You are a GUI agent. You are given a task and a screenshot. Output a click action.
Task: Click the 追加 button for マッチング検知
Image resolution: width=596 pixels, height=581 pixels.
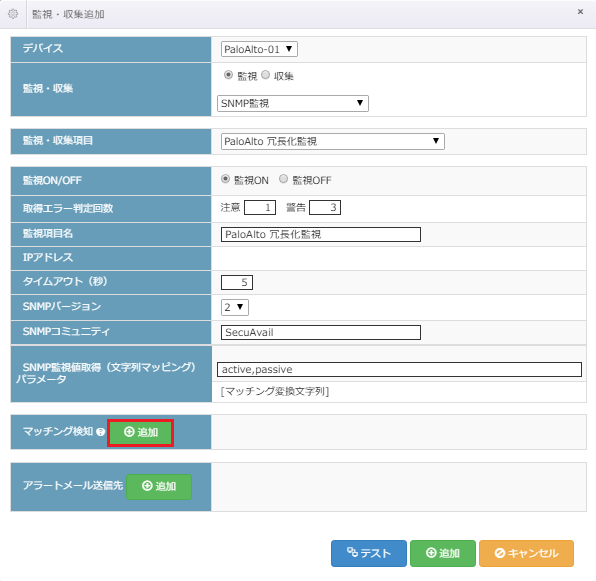pos(141,432)
